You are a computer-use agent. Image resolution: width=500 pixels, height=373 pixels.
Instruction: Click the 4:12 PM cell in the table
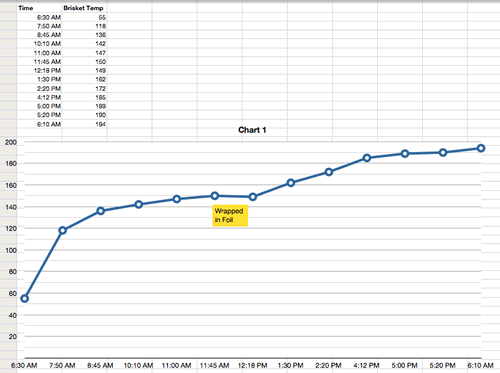pos(39,97)
